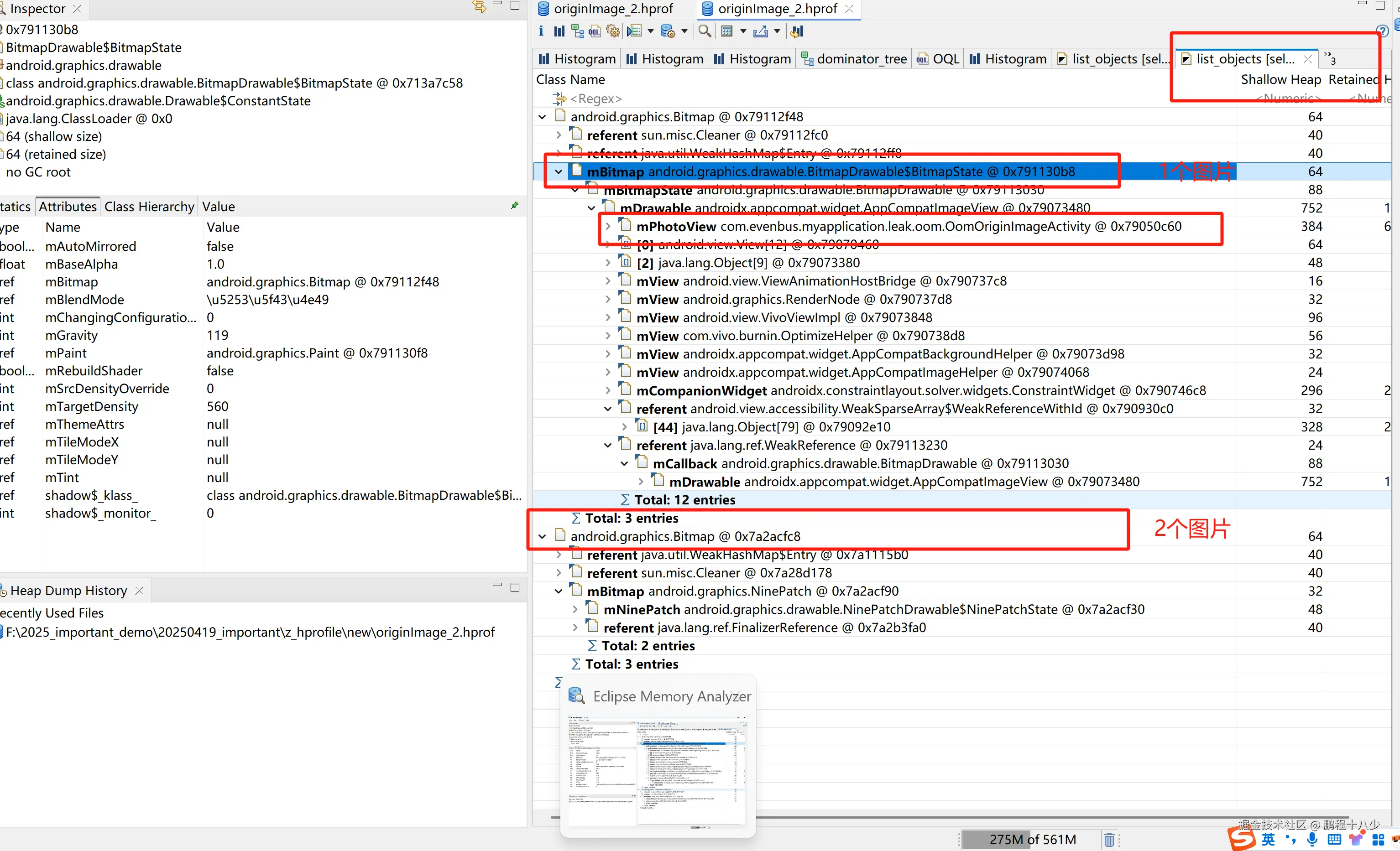Click the magnifier search icon in toolbar

[705, 31]
